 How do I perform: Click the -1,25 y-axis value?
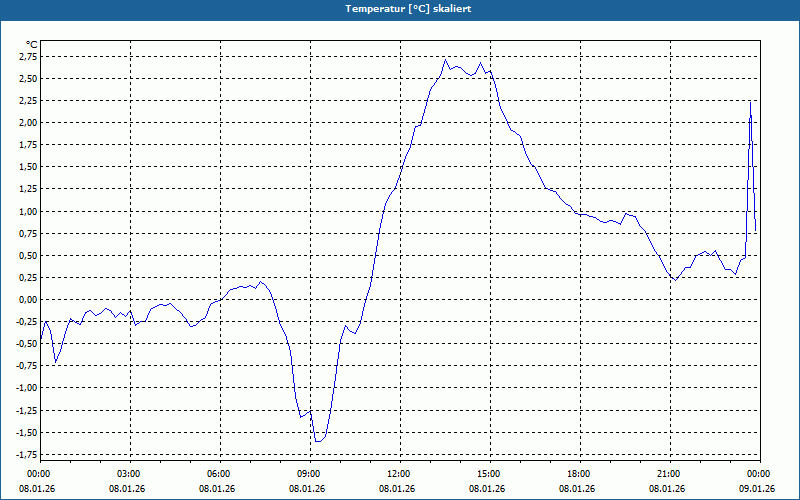tap(27, 410)
